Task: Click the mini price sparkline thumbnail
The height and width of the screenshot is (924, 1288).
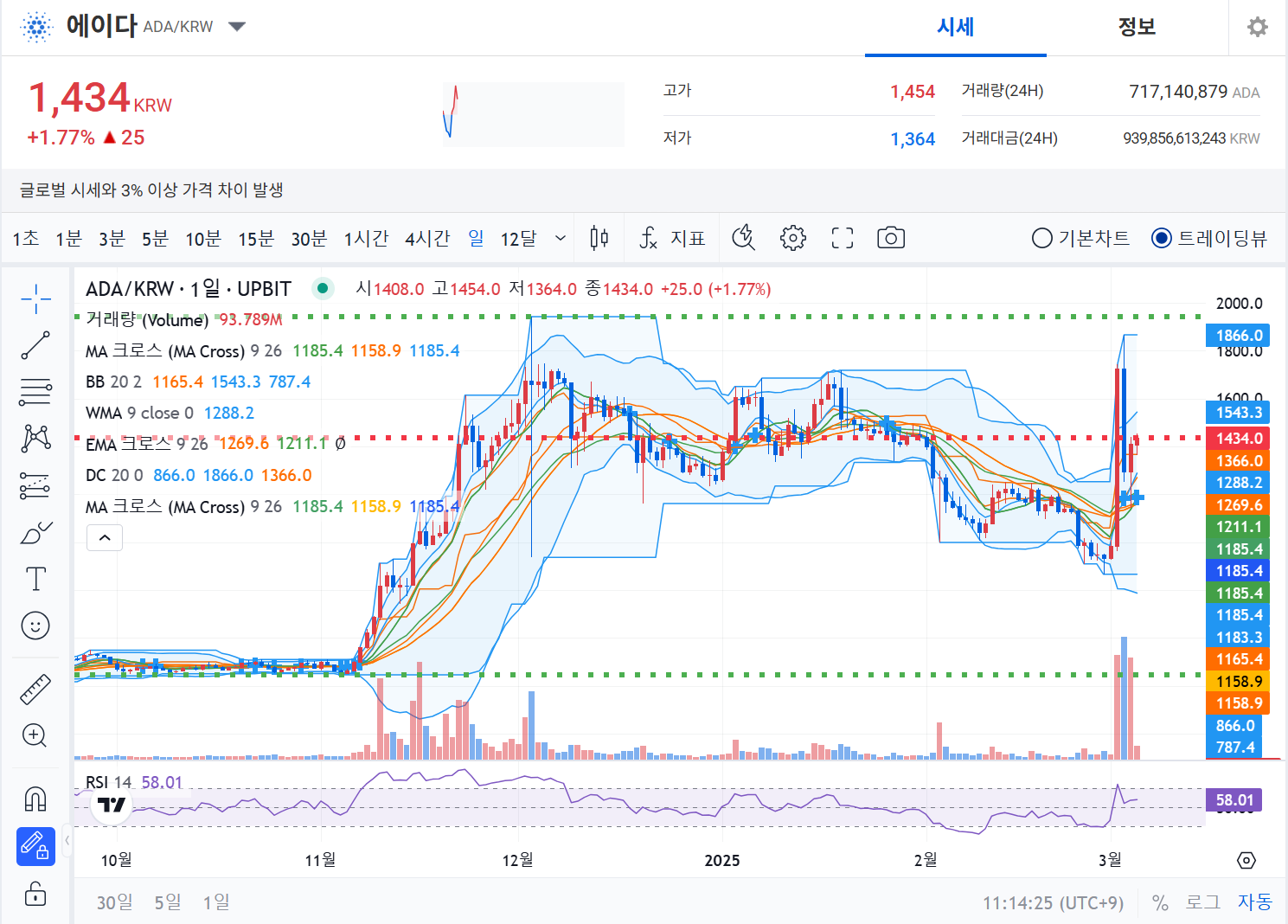Action: pyautogui.click(x=533, y=113)
